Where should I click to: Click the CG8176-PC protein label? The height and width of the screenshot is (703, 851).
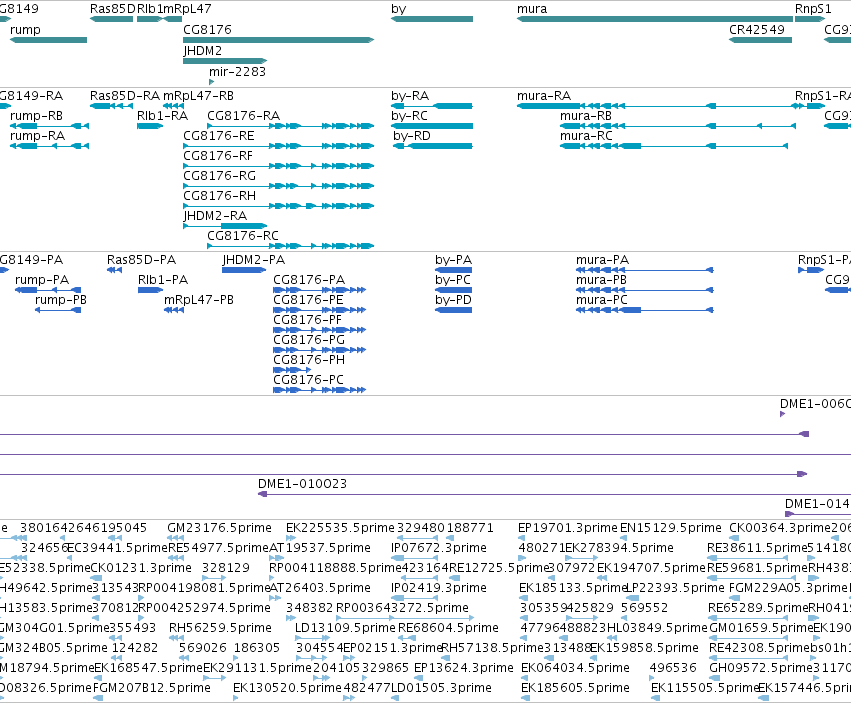pyautogui.click(x=308, y=380)
